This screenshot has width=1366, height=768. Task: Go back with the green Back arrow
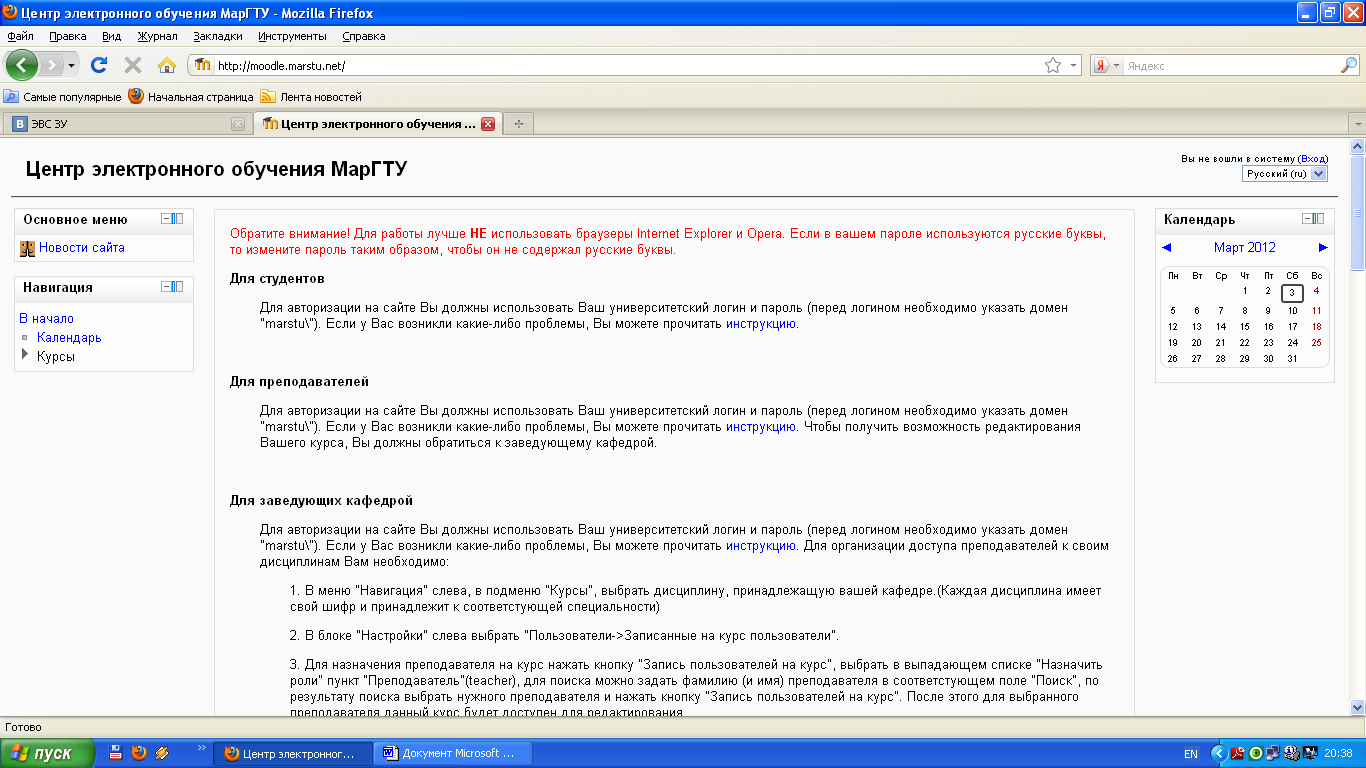coord(21,65)
